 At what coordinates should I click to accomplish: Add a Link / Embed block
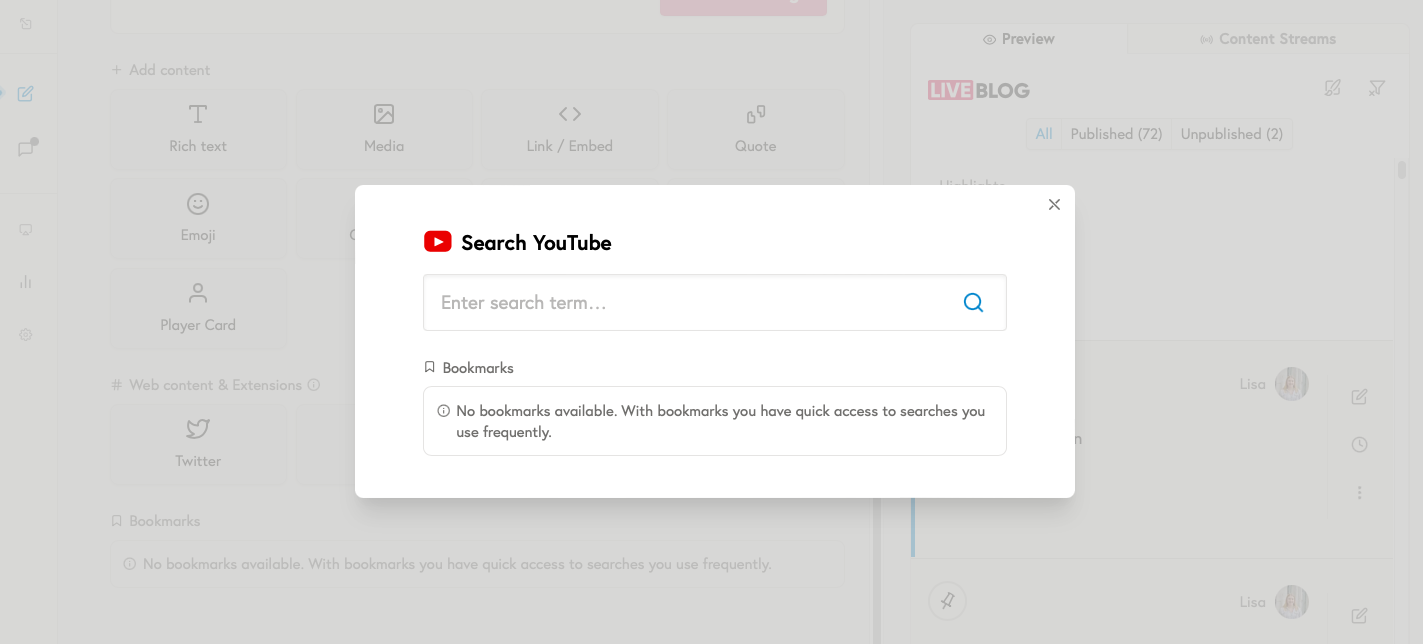tap(569, 129)
